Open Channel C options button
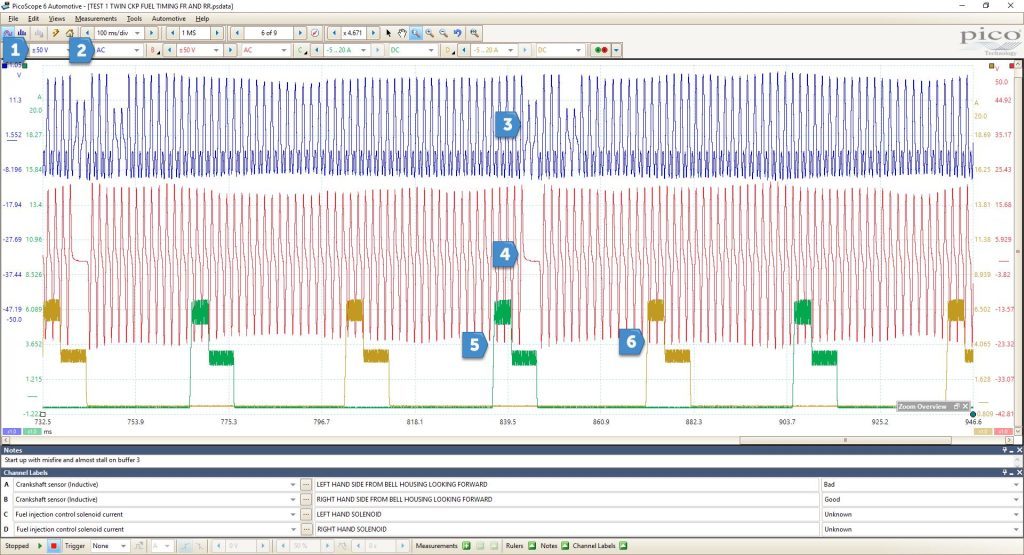This screenshot has width=1024, height=555. click(x=302, y=50)
